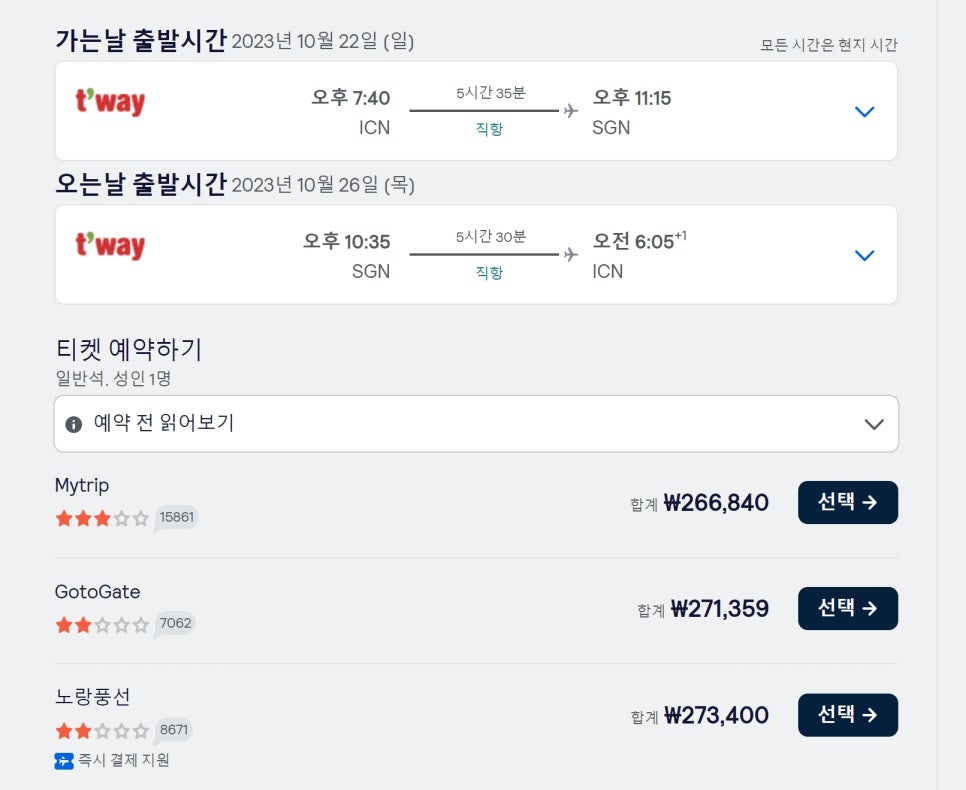Open the Mytrip 15861 reviews badge
This screenshot has width=966, height=790.
click(x=176, y=518)
